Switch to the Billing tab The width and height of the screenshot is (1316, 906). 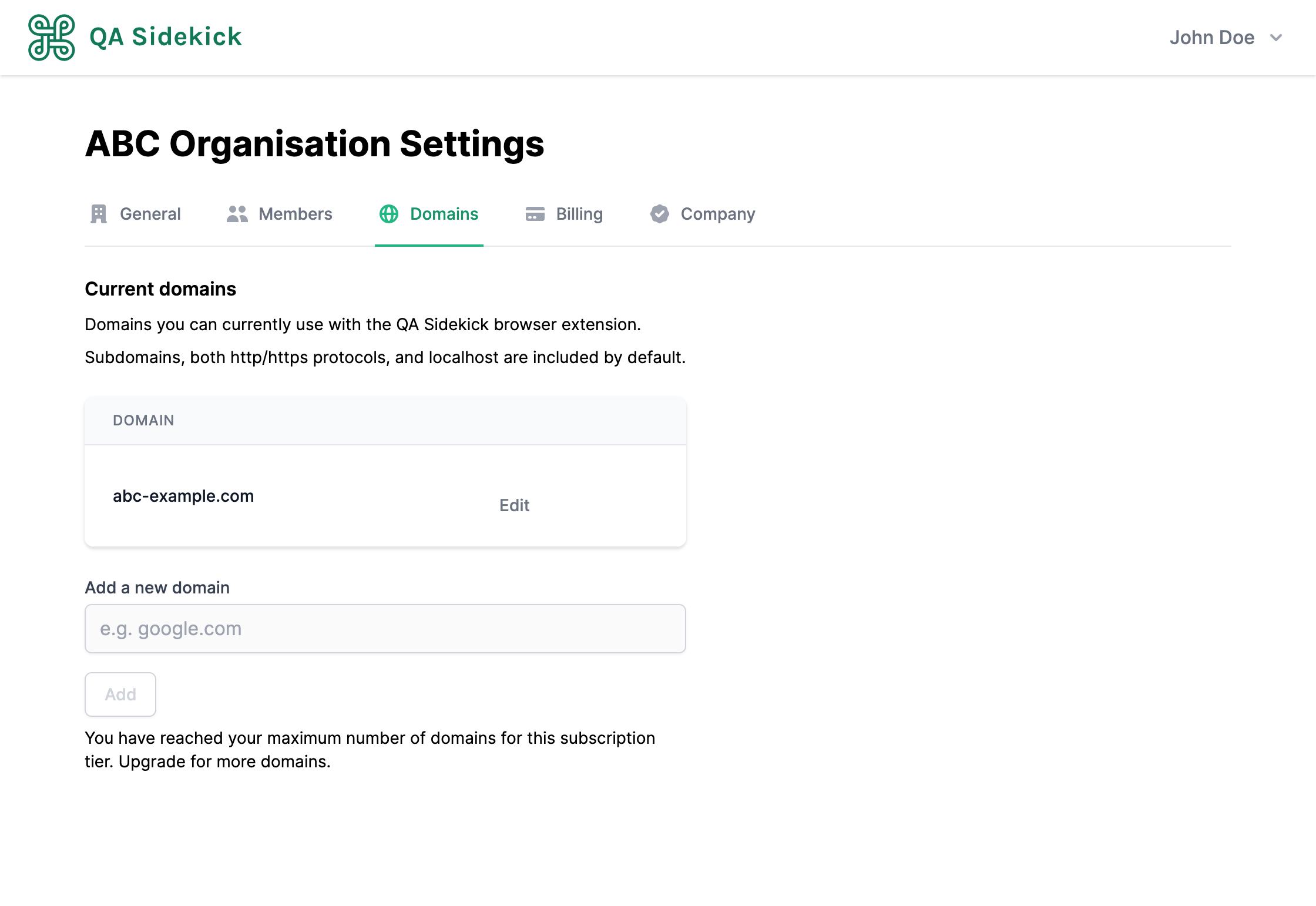tap(564, 214)
